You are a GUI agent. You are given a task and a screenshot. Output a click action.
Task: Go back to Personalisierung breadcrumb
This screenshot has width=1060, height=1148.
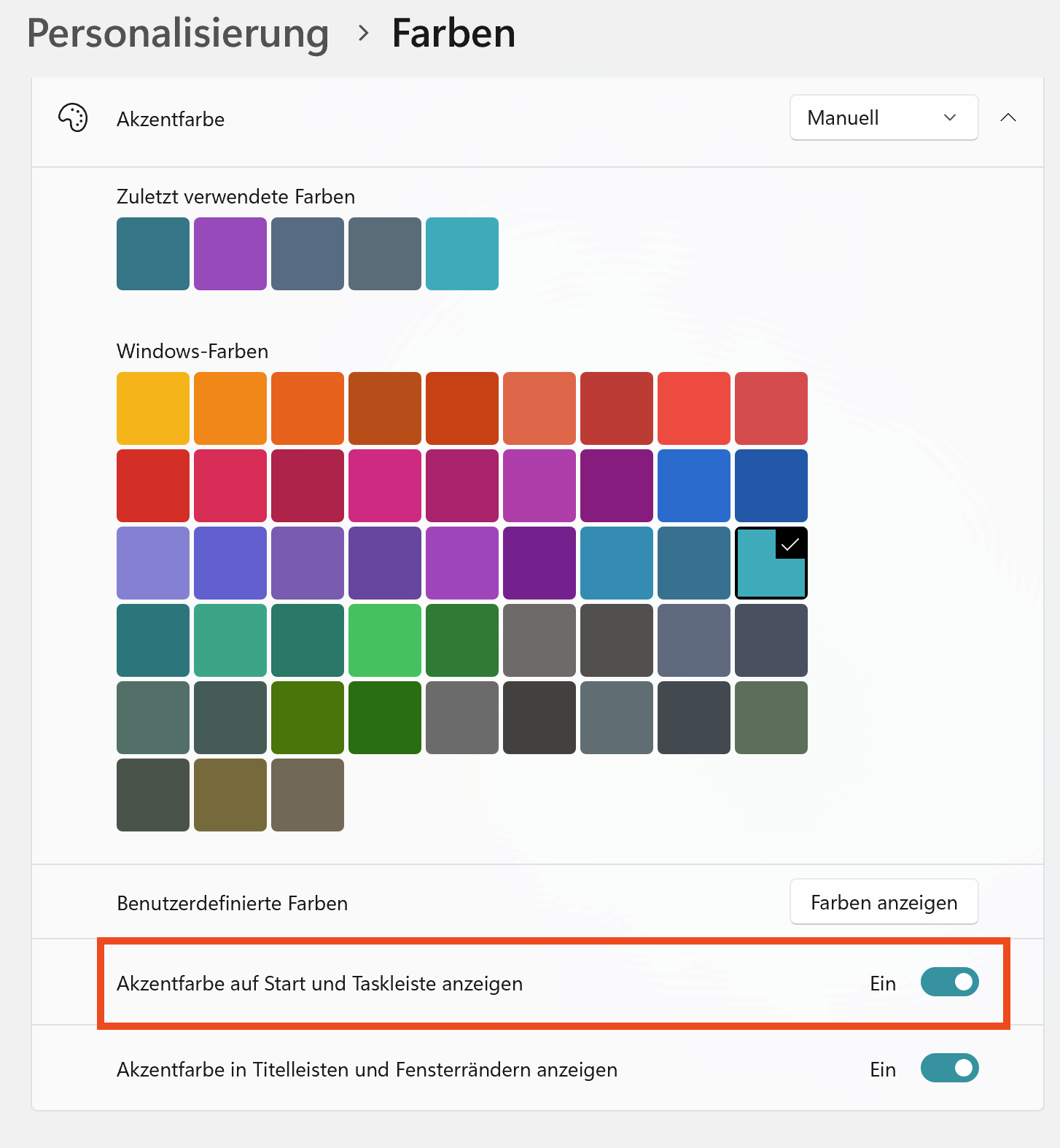tap(178, 34)
